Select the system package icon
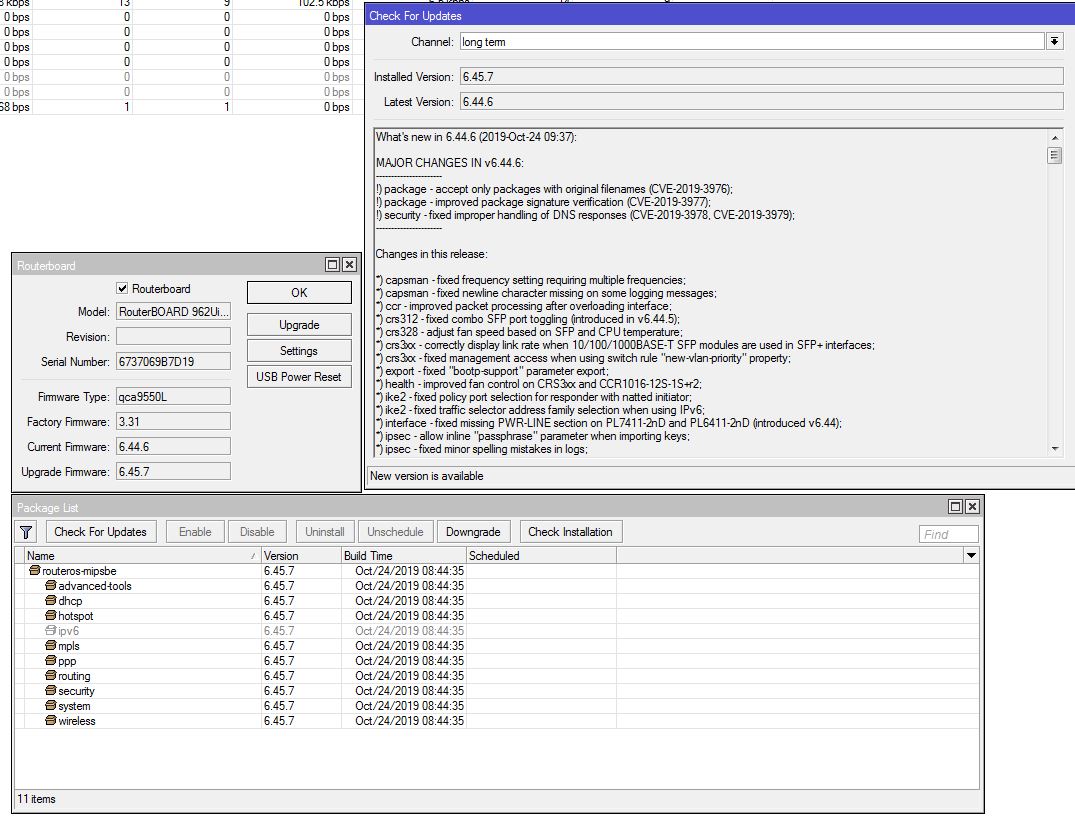1075x820 pixels. coord(51,706)
